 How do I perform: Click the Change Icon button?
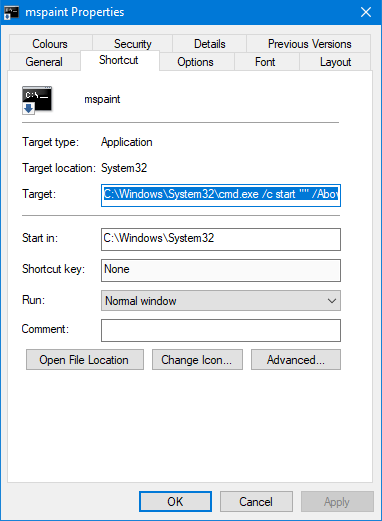197,360
